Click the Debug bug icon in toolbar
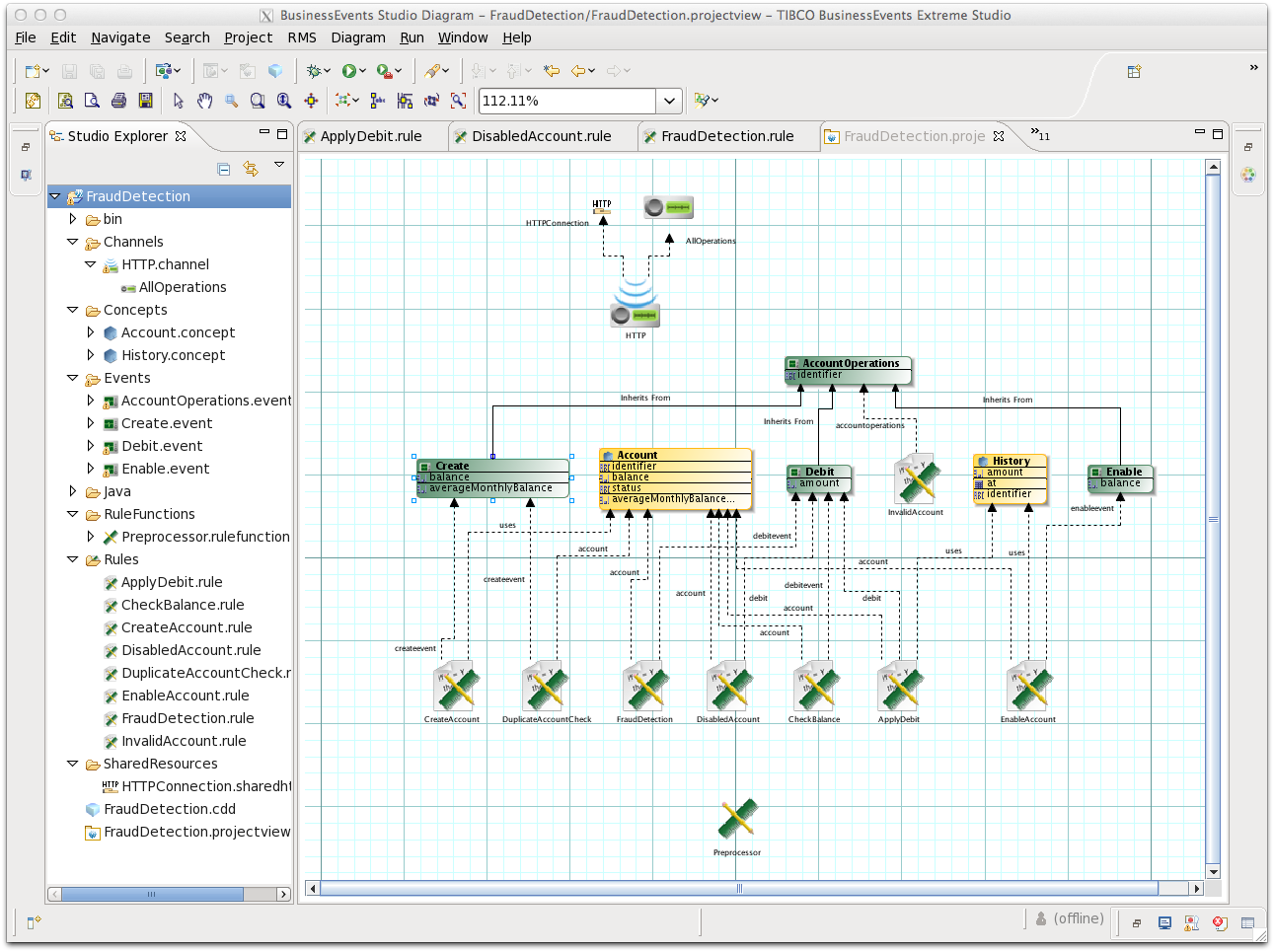The image size is (1274, 952). click(314, 71)
